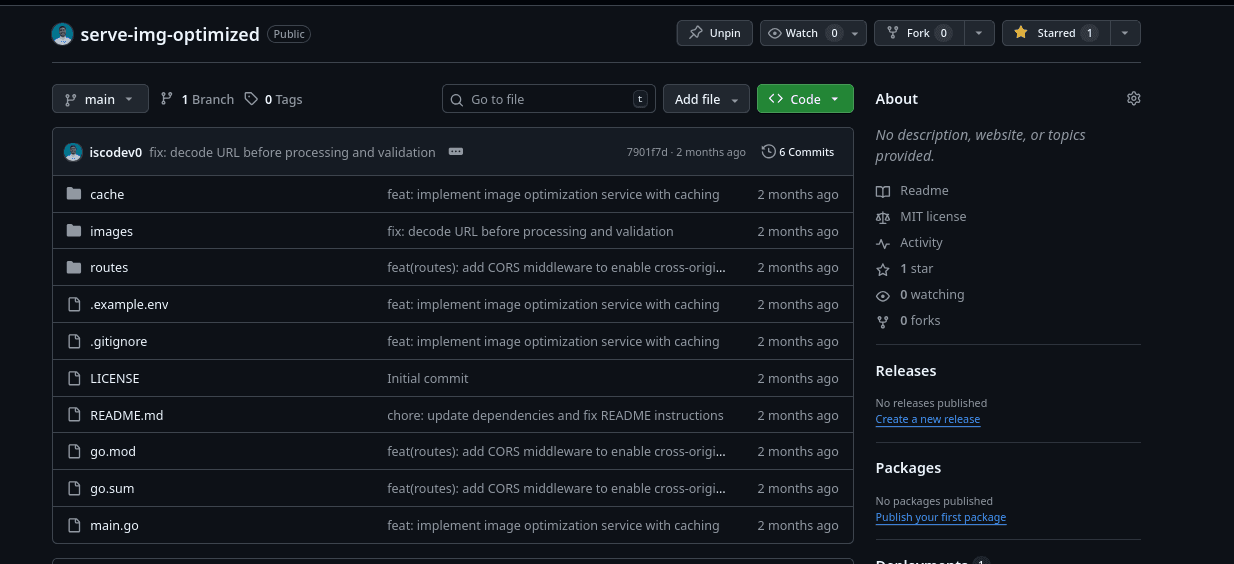Unpin the repository
The width and height of the screenshot is (1234, 564).
714,33
